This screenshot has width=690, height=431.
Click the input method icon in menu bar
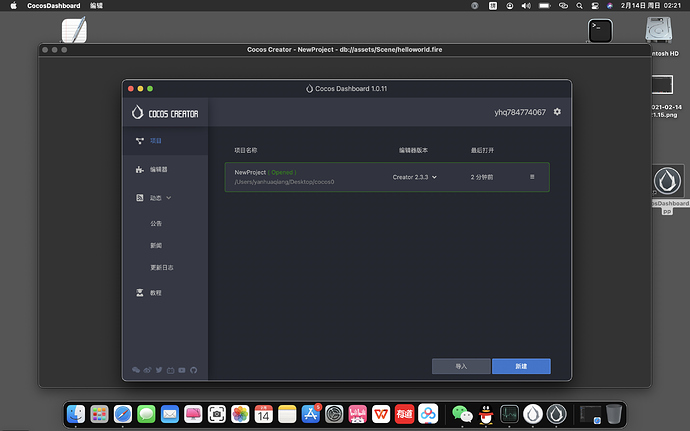(493, 6)
